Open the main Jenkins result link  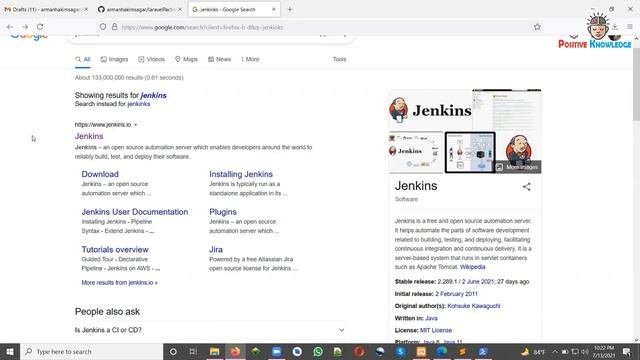pos(89,136)
